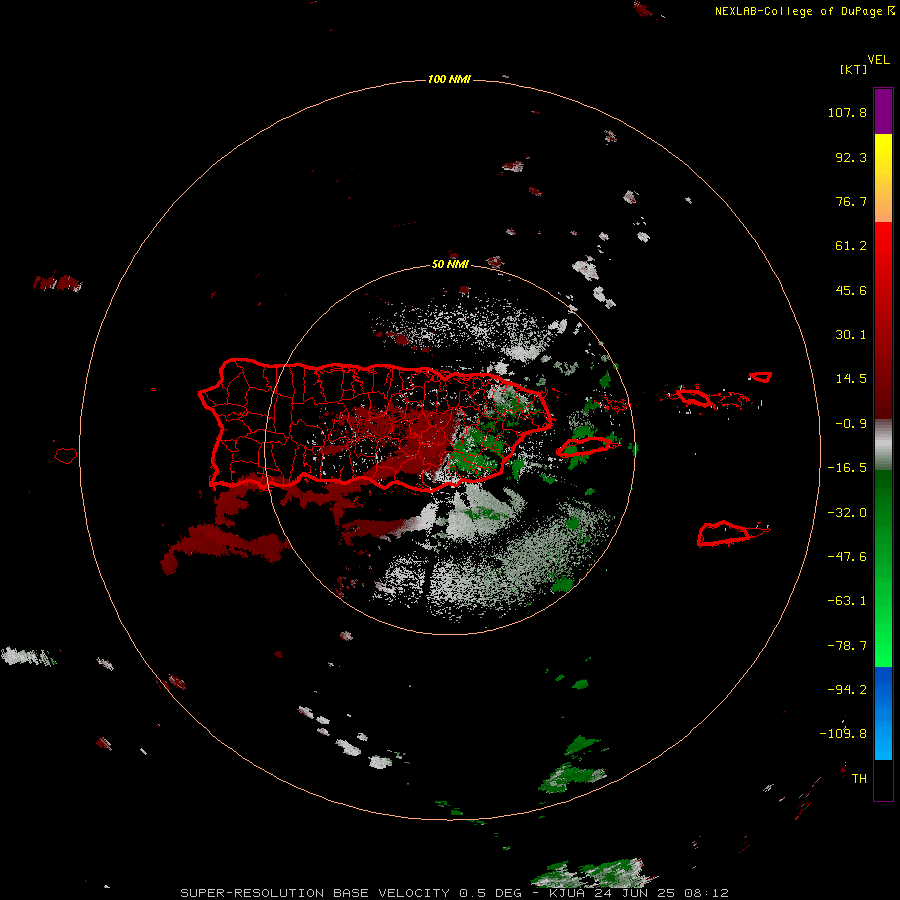900x900 pixels.
Task: Click the NEXLAB-College of DuPage label
Action: [x=804, y=11]
